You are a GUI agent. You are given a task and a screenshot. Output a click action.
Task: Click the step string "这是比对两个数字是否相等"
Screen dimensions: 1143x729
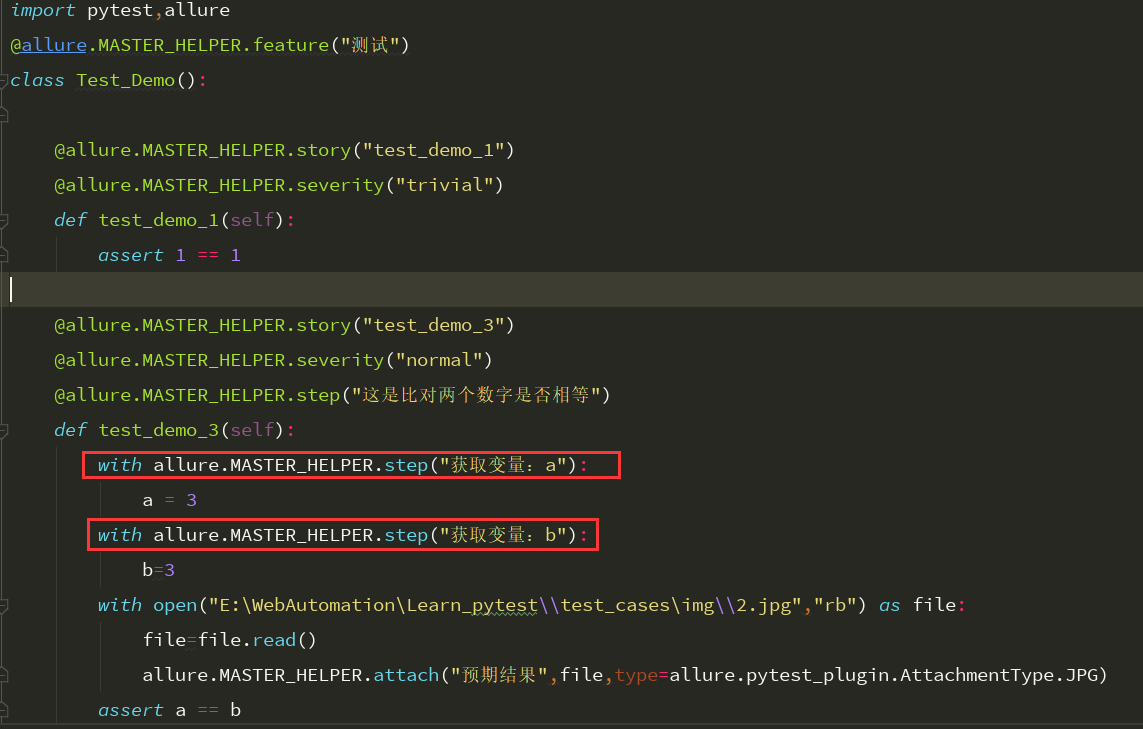click(x=476, y=395)
